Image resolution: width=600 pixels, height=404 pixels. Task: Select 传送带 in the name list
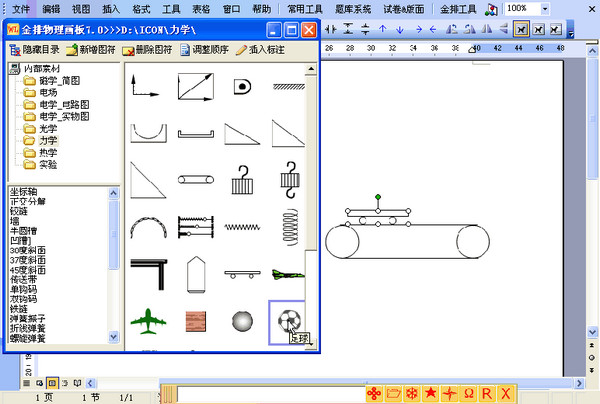24,280
